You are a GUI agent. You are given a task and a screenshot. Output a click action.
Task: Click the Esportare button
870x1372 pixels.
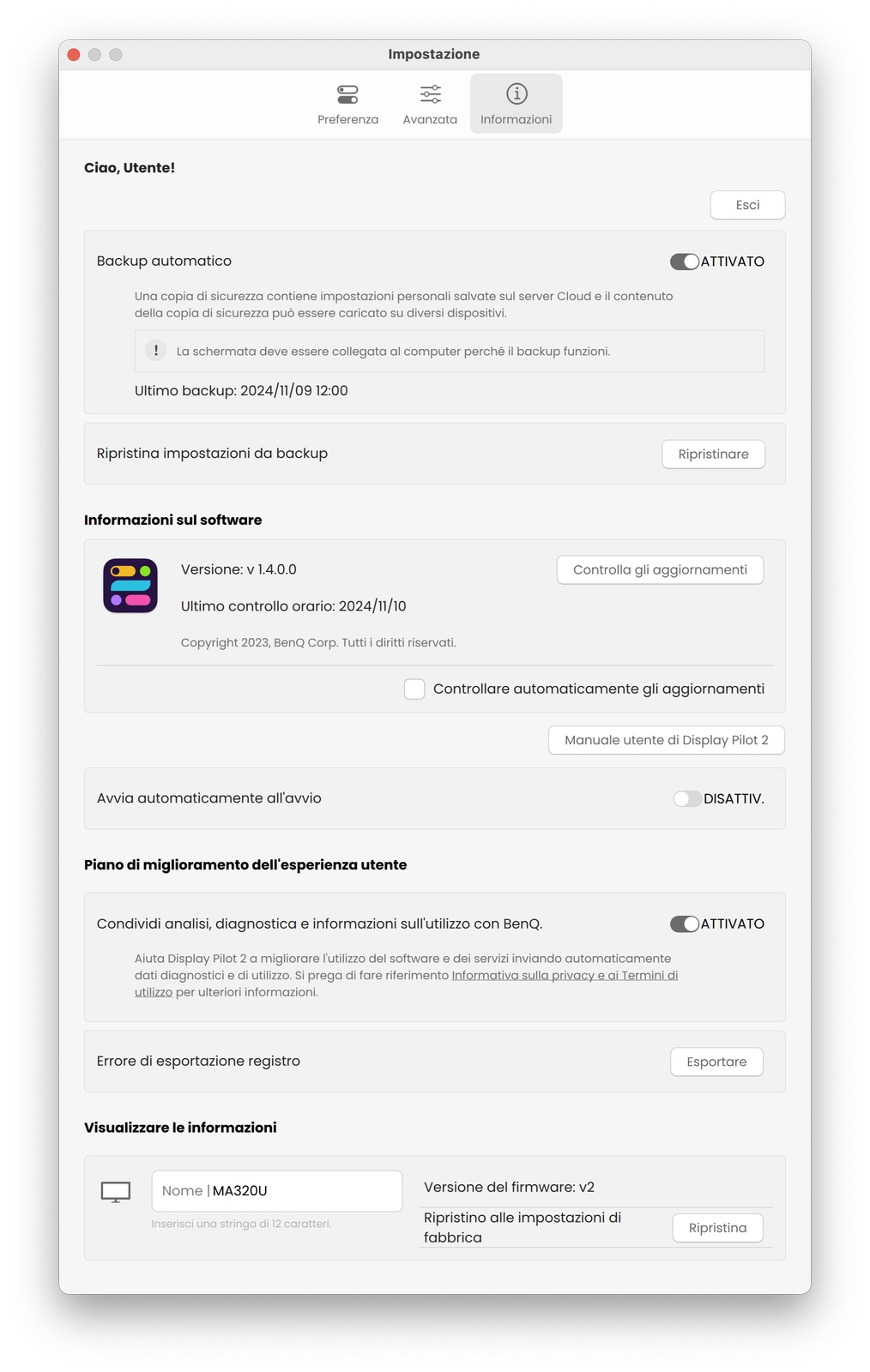click(x=716, y=1062)
